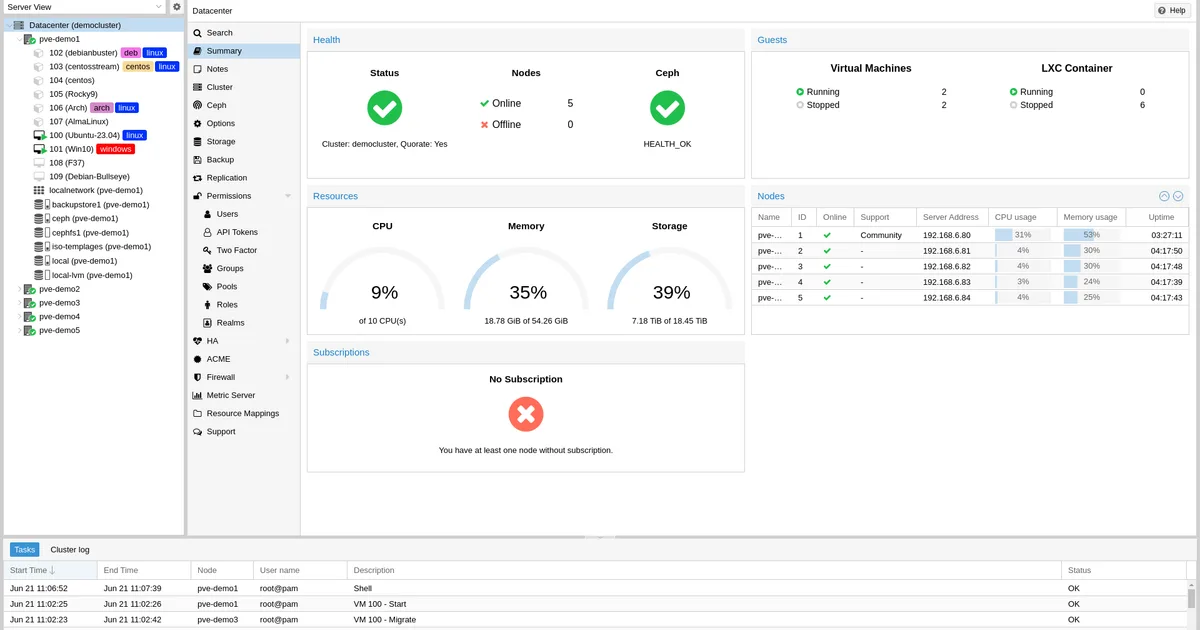The width and height of the screenshot is (1200, 630).
Task: Collapse the pve-demo1 node
Action: 20,39
